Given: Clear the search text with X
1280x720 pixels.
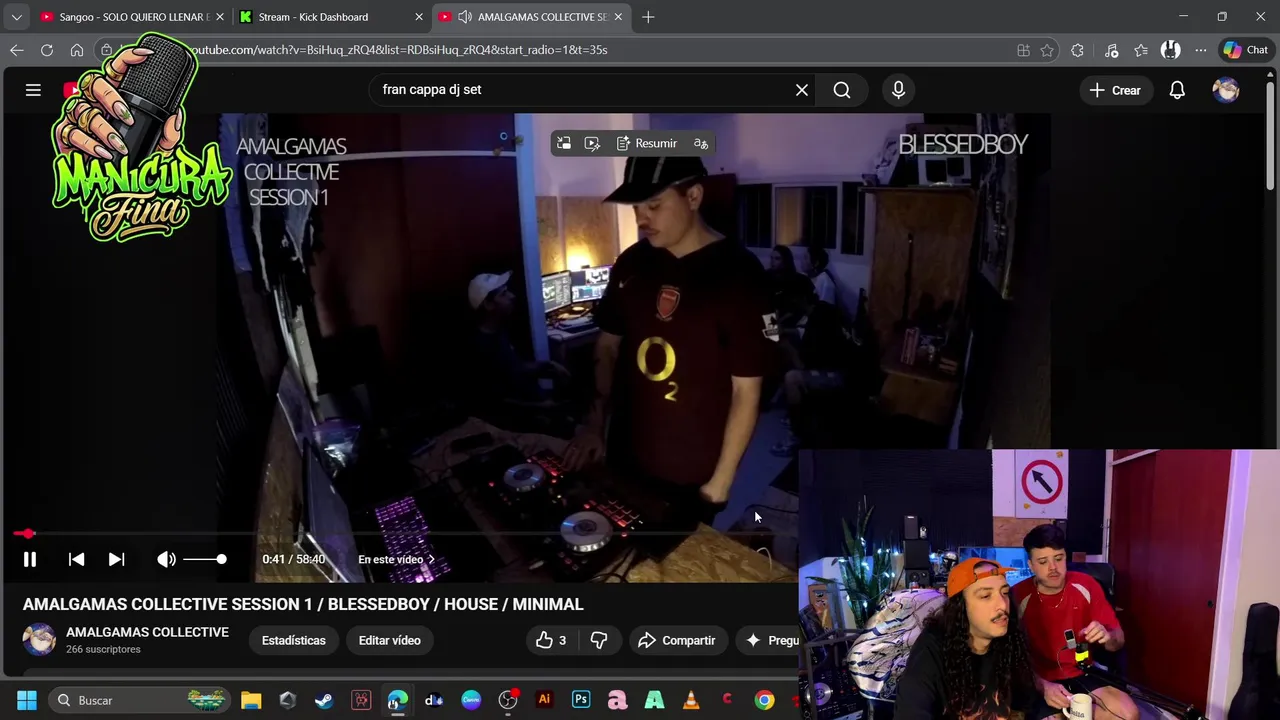Looking at the screenshot, I should coord(802,90).
